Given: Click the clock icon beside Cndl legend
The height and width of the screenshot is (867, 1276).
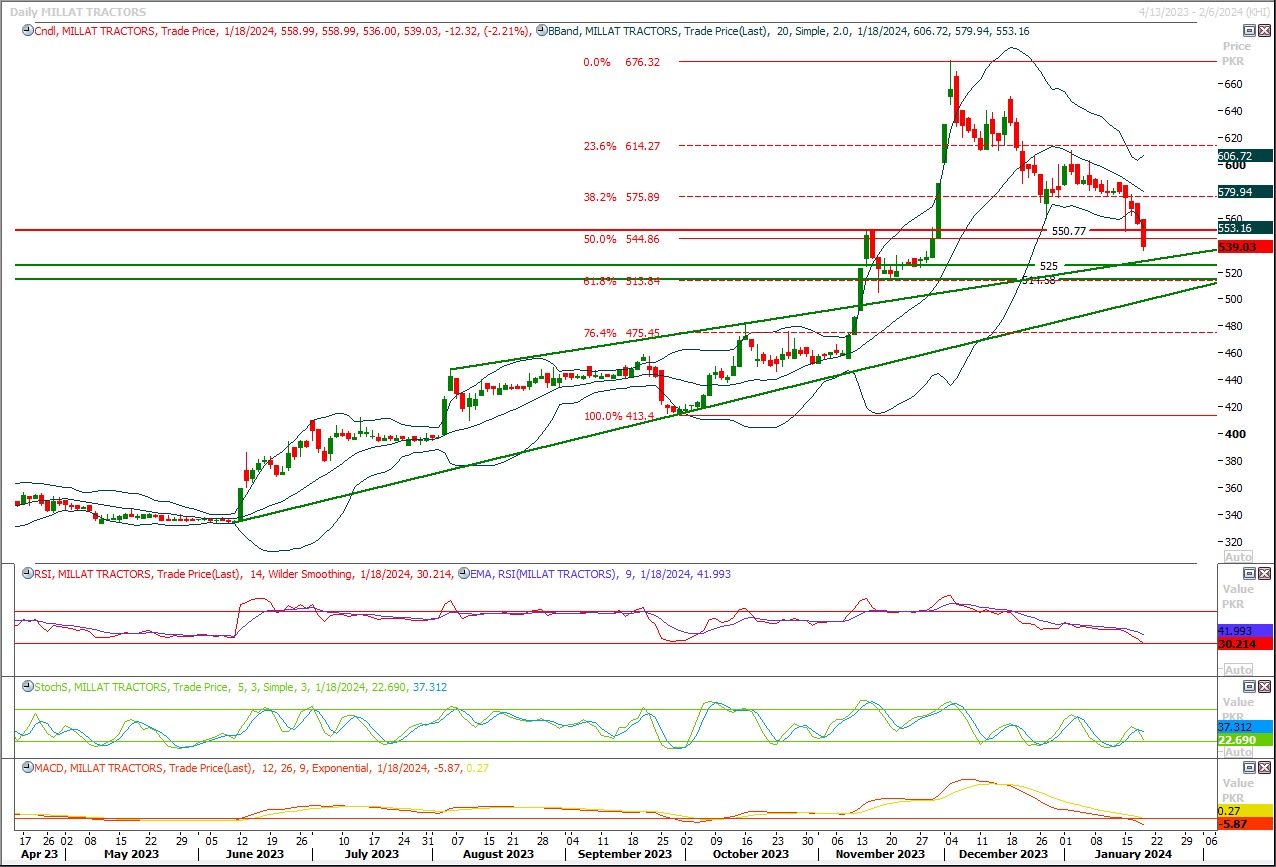Looking at the screenshot, I should coord(27,31).
